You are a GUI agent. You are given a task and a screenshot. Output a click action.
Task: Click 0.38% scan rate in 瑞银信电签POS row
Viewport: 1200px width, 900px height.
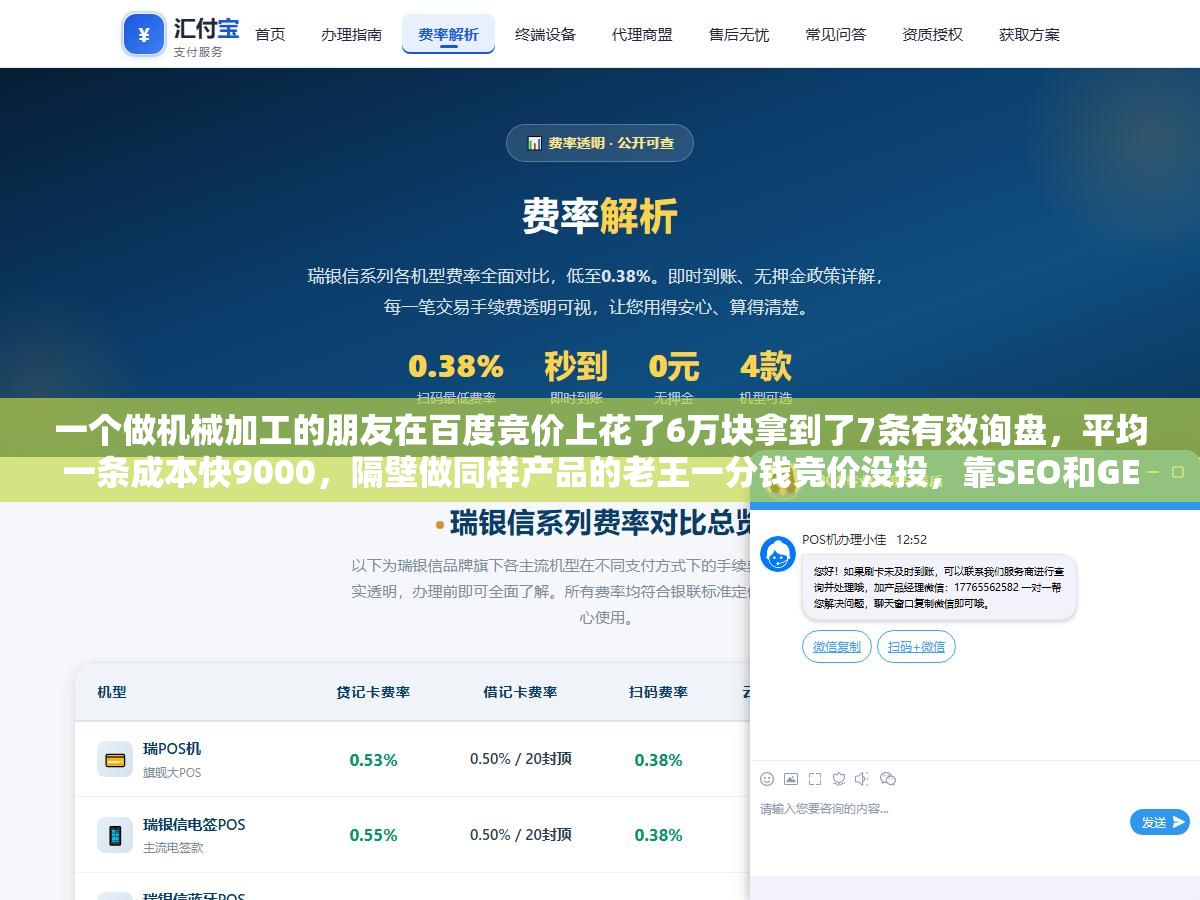click(658, 835)
